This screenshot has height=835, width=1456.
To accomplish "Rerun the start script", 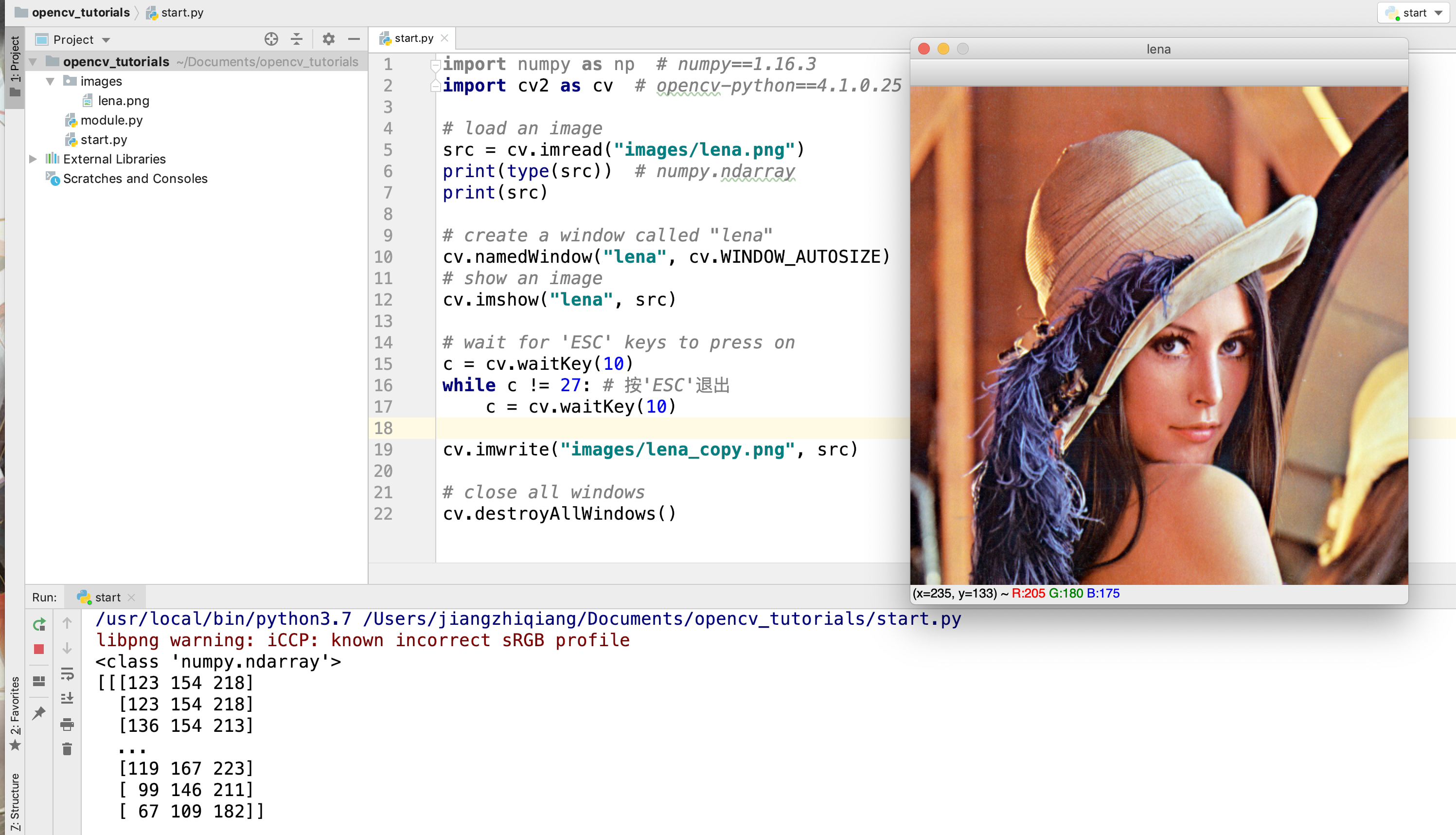I will tap(39, 624).
